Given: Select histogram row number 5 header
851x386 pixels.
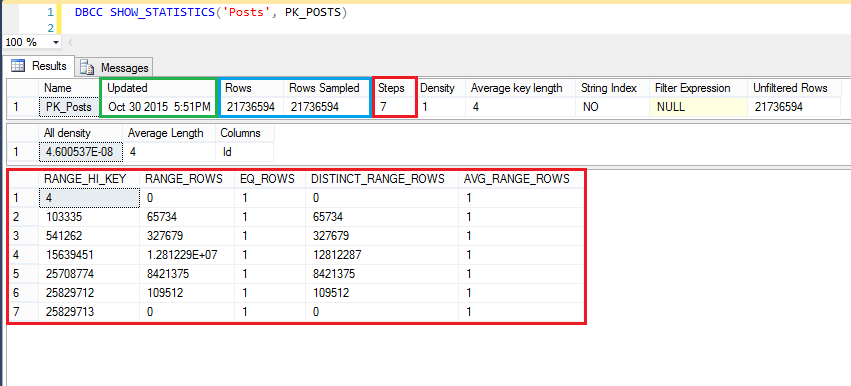Looking at the screenshot, I should [23, 274].
